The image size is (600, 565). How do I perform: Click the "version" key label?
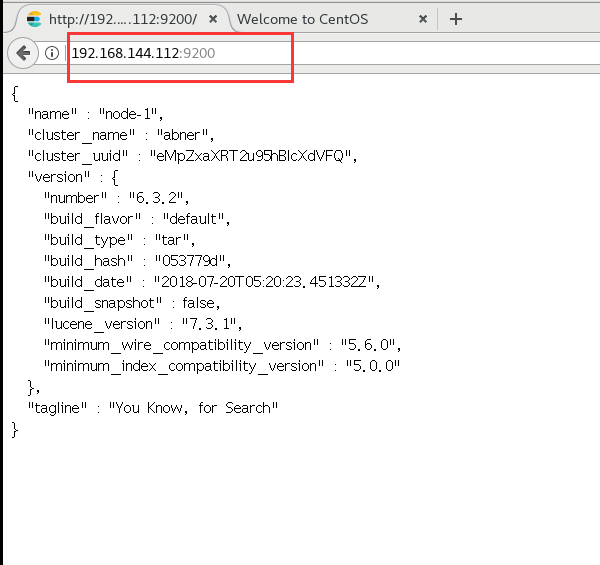pyautogui.click(x=59, y=177)
